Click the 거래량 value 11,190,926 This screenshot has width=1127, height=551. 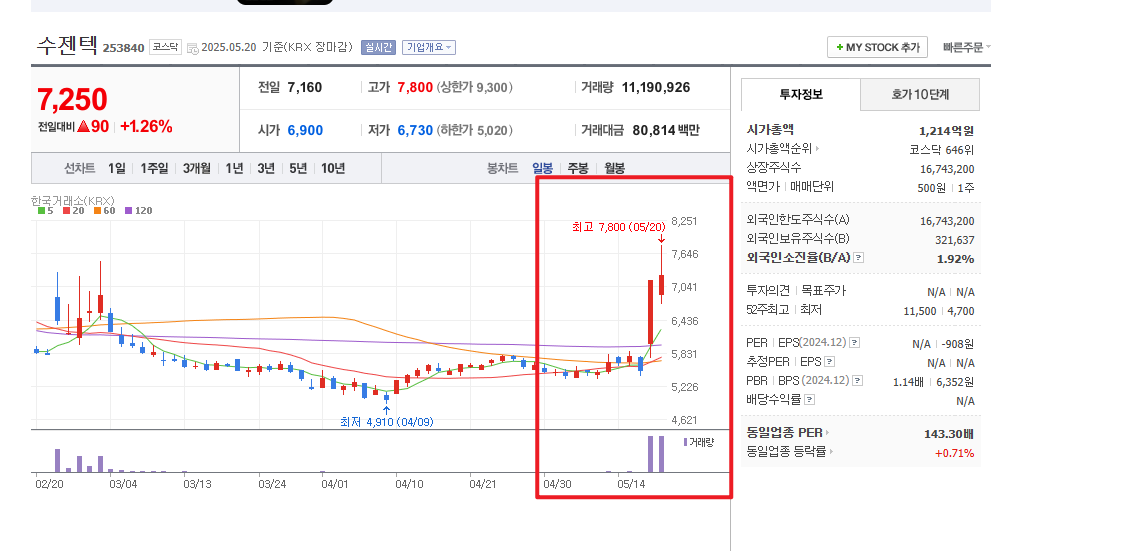click(x=656, y=88)
